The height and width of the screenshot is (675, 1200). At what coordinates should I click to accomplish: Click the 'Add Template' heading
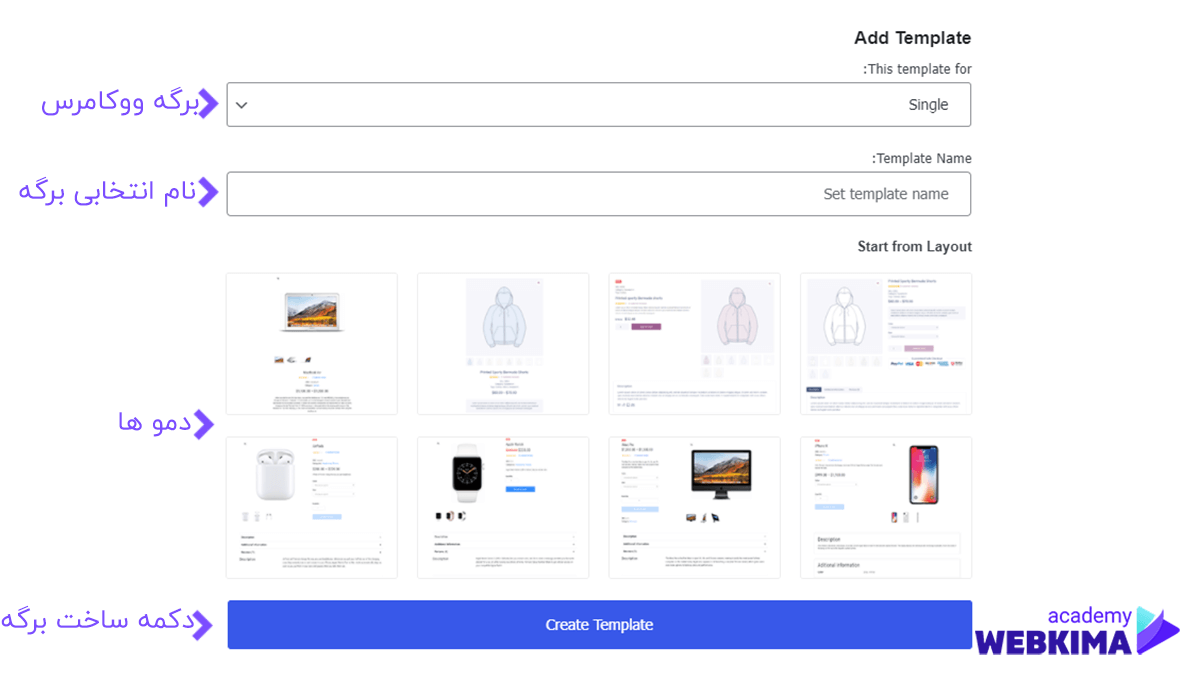click(x=913, y=38)
